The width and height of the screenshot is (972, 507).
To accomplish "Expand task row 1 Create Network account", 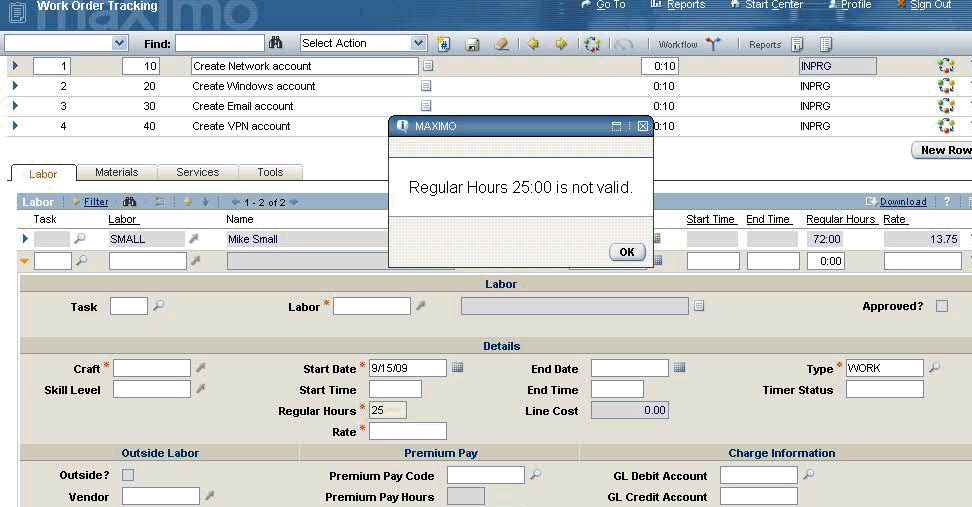I will [x=15, y=66].
